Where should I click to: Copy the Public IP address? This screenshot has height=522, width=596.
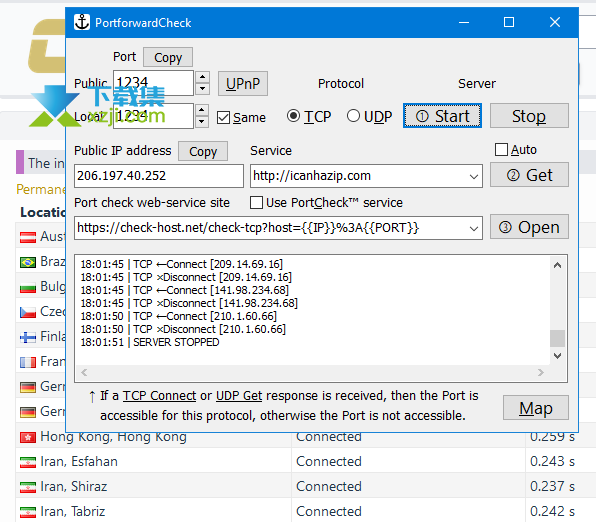203,151
